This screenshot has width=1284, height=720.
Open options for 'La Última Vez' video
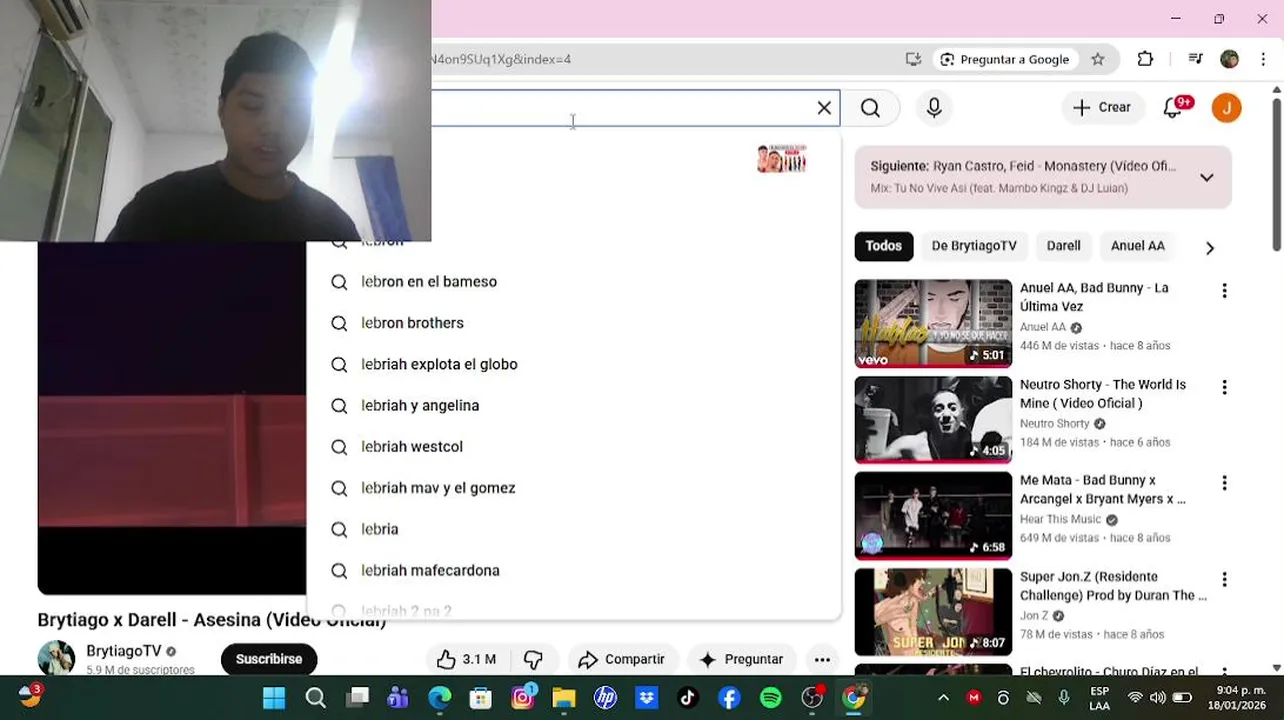pos(1224,291)
